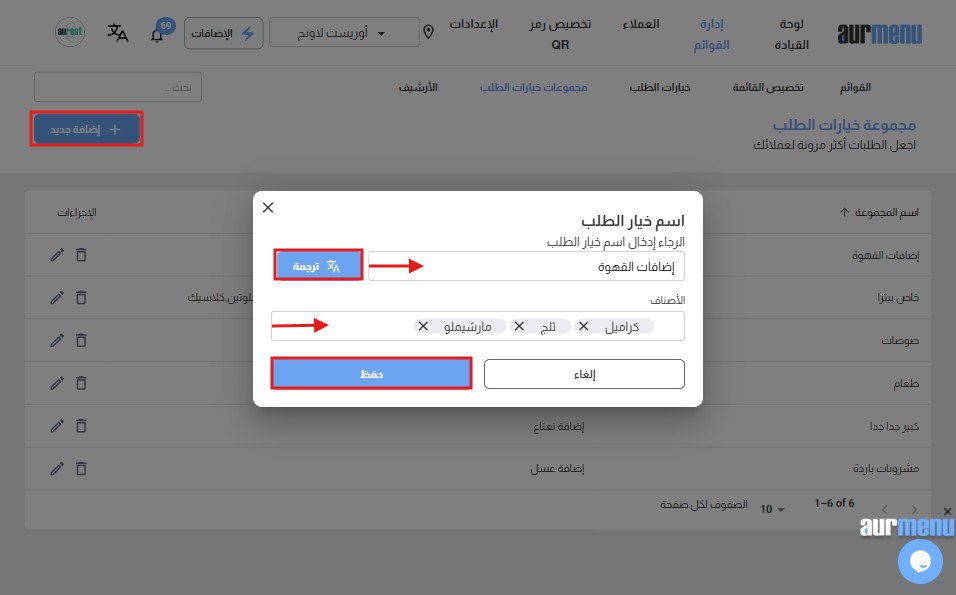Click إضافة جديد add new button

pyautogui.click(x=86, y=129)
